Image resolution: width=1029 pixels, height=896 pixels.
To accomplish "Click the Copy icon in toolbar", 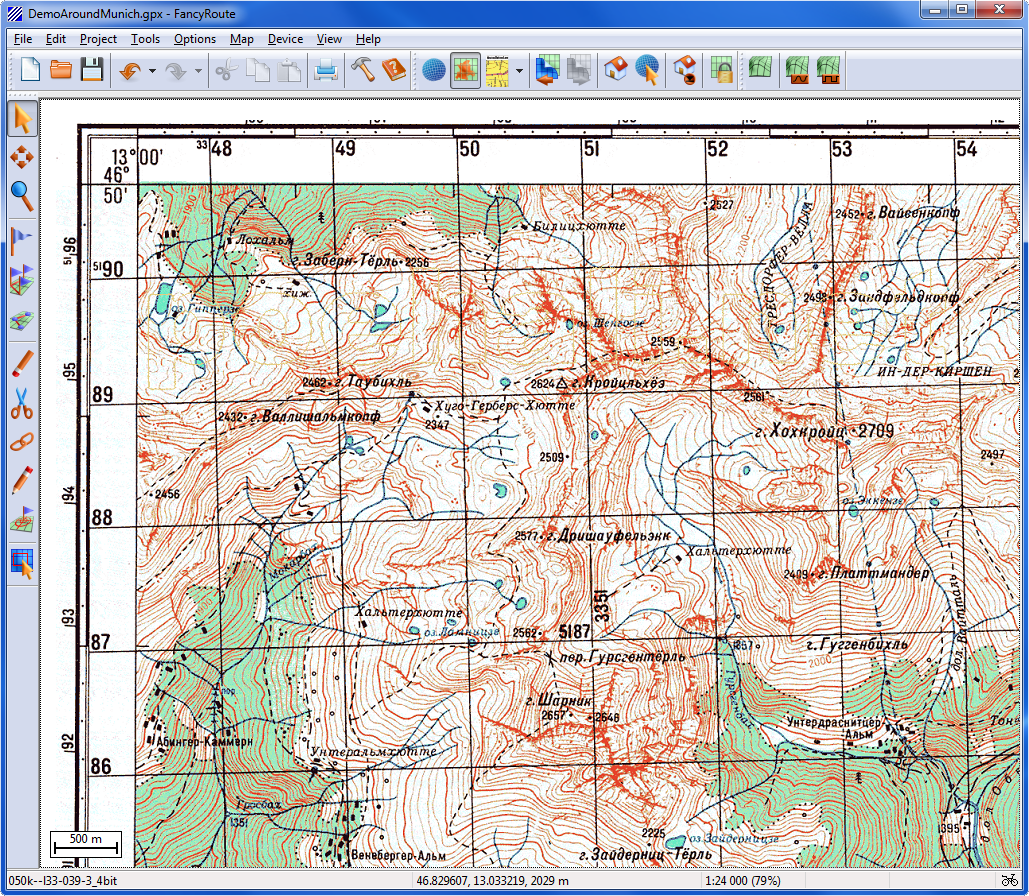I will pos(258,70).
